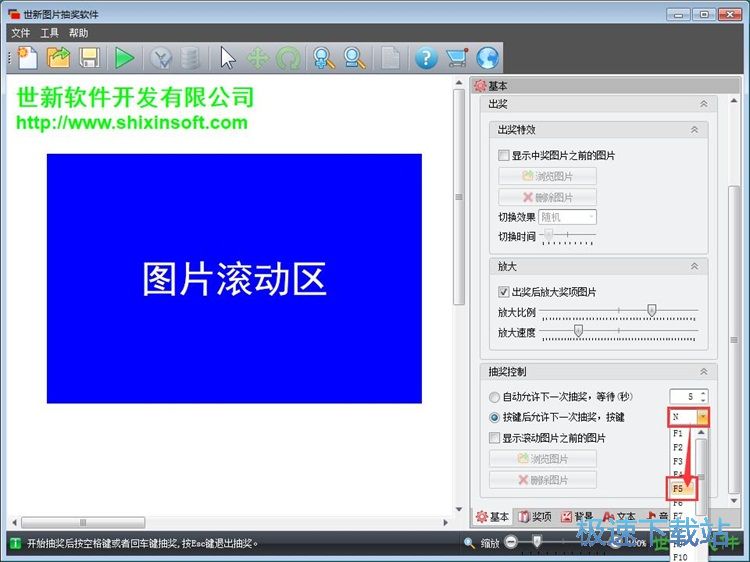The image size is (750, 562).
Task: Choose F5 from the key list
Action: click(681, 489)
